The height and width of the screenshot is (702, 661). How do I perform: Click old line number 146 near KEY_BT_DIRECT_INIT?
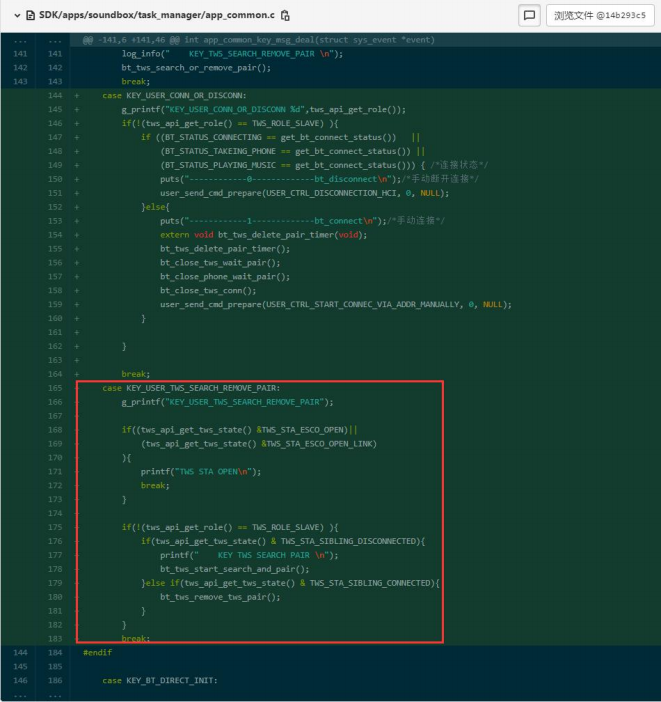pos(20,680)
